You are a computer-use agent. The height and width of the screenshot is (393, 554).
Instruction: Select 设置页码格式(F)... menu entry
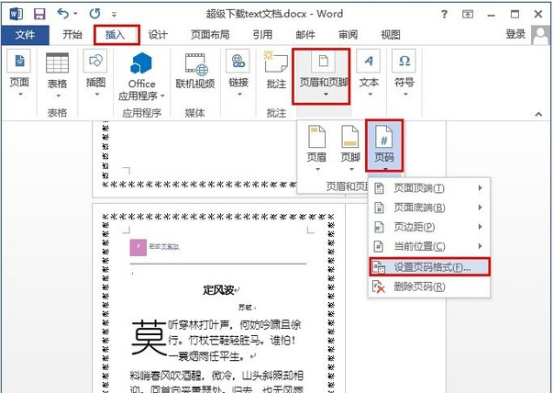(x=429, y=267)
